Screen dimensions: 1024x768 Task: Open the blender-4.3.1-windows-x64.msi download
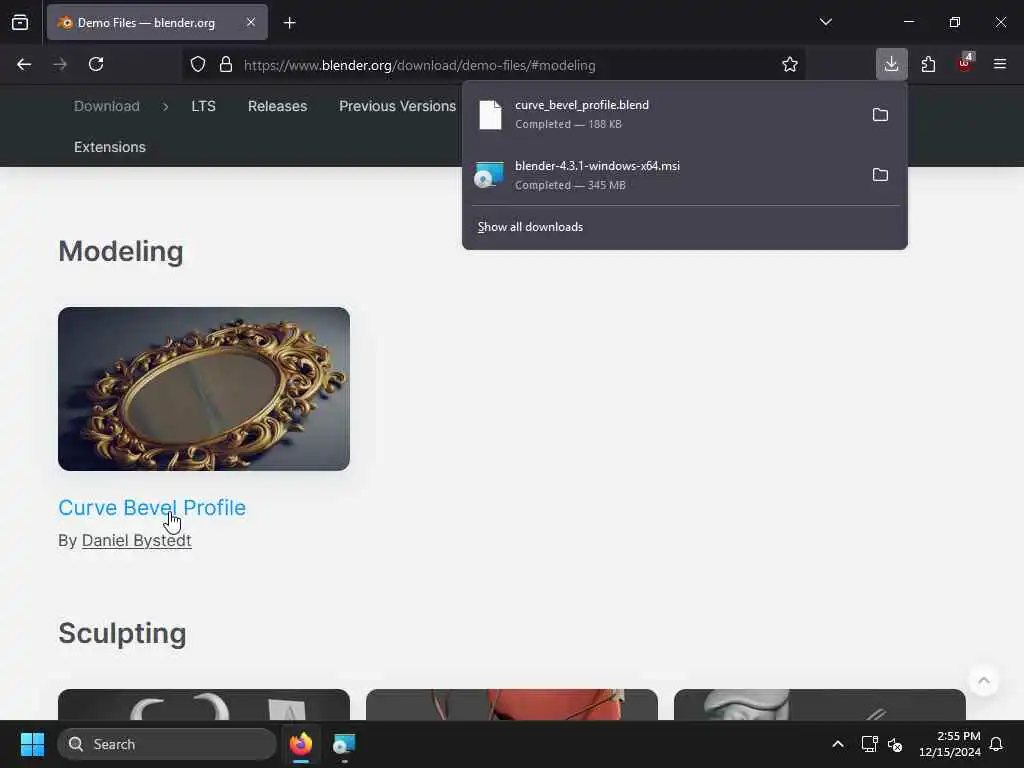pyautogui.click(x=663, y=175)
